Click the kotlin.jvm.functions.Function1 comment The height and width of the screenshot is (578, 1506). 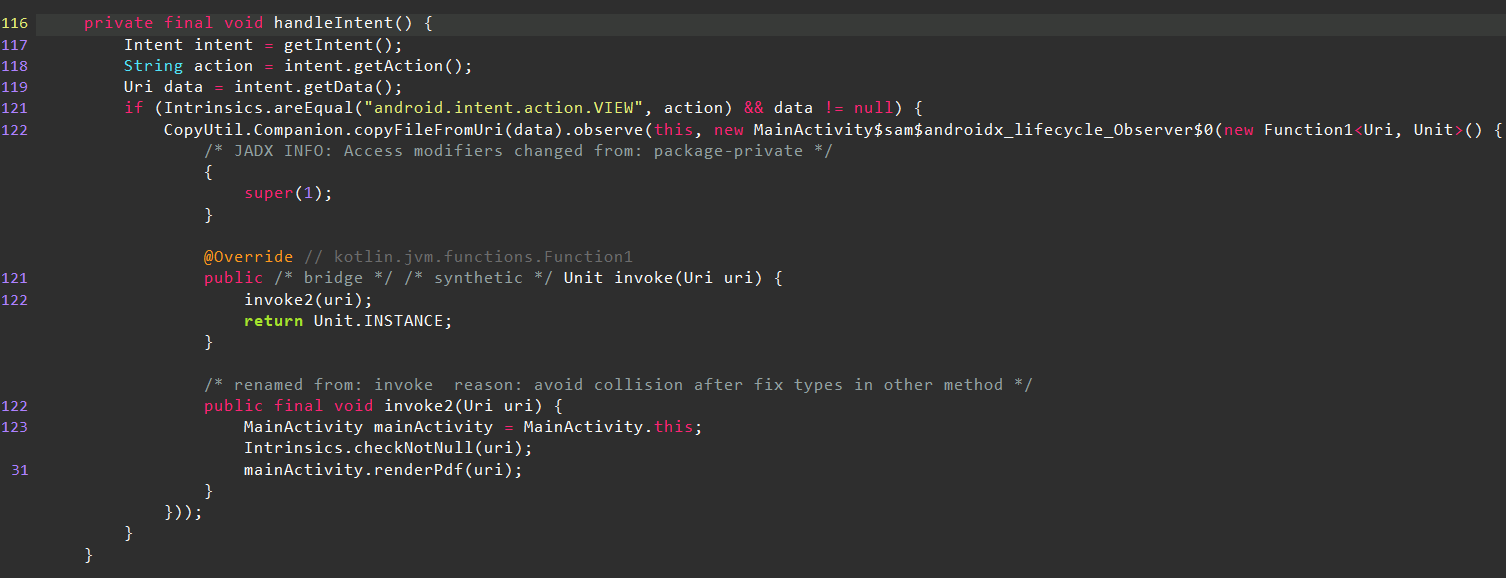[x=468, y=257]
